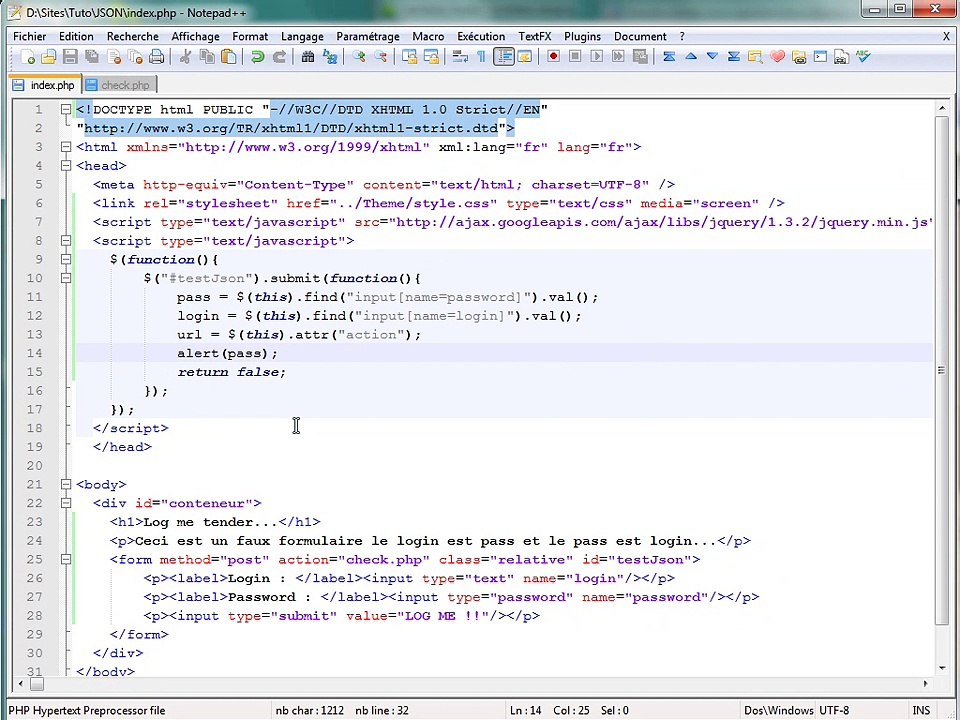Start macro recording with red dot
This screenshot has width=960, height=720.
coord(553,57)
